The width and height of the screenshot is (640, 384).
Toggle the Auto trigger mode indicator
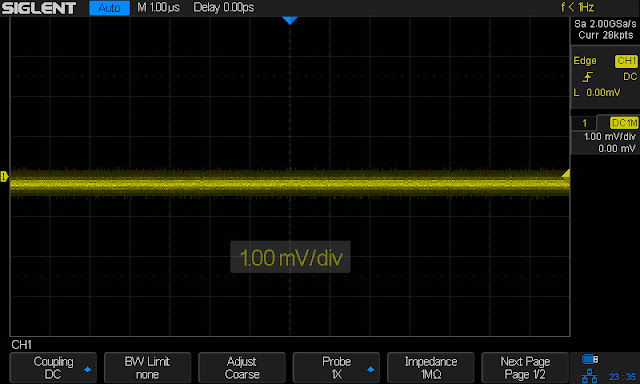[x=109, y=8]
